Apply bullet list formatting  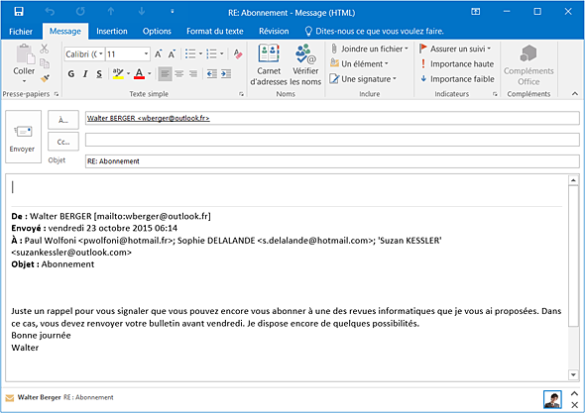(191, 54)
